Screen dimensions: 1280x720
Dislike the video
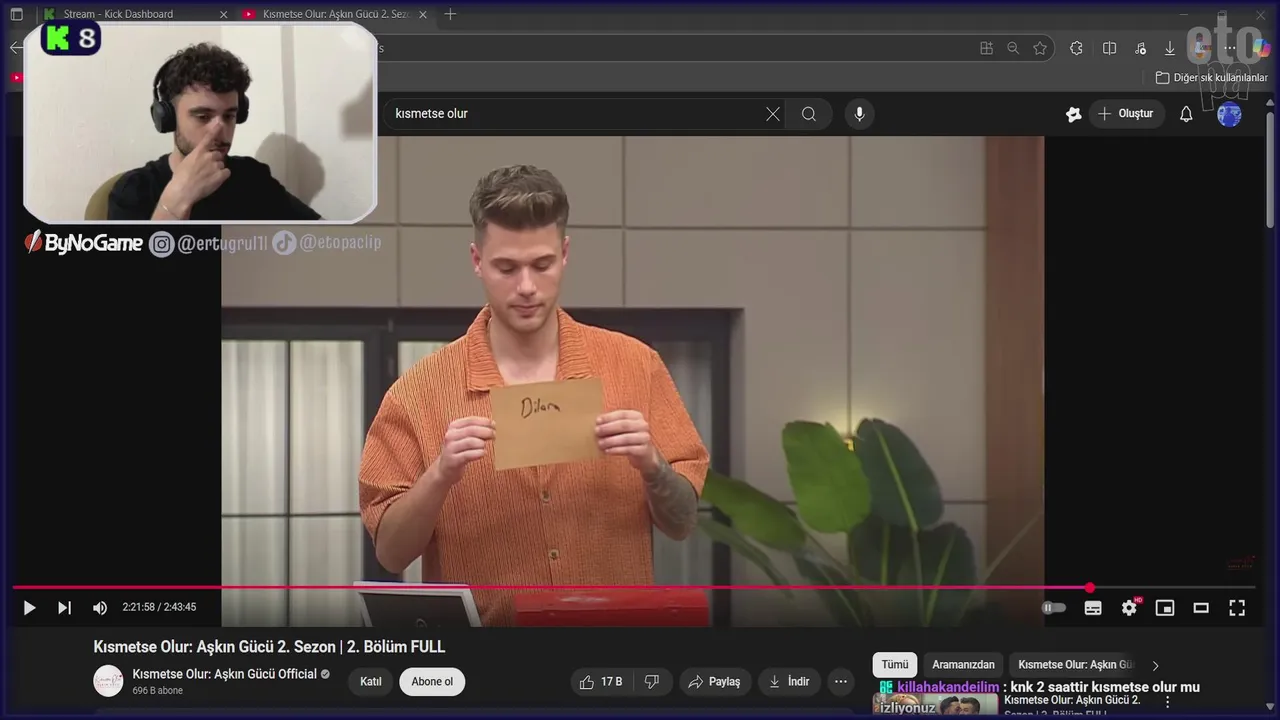(652, 682)
